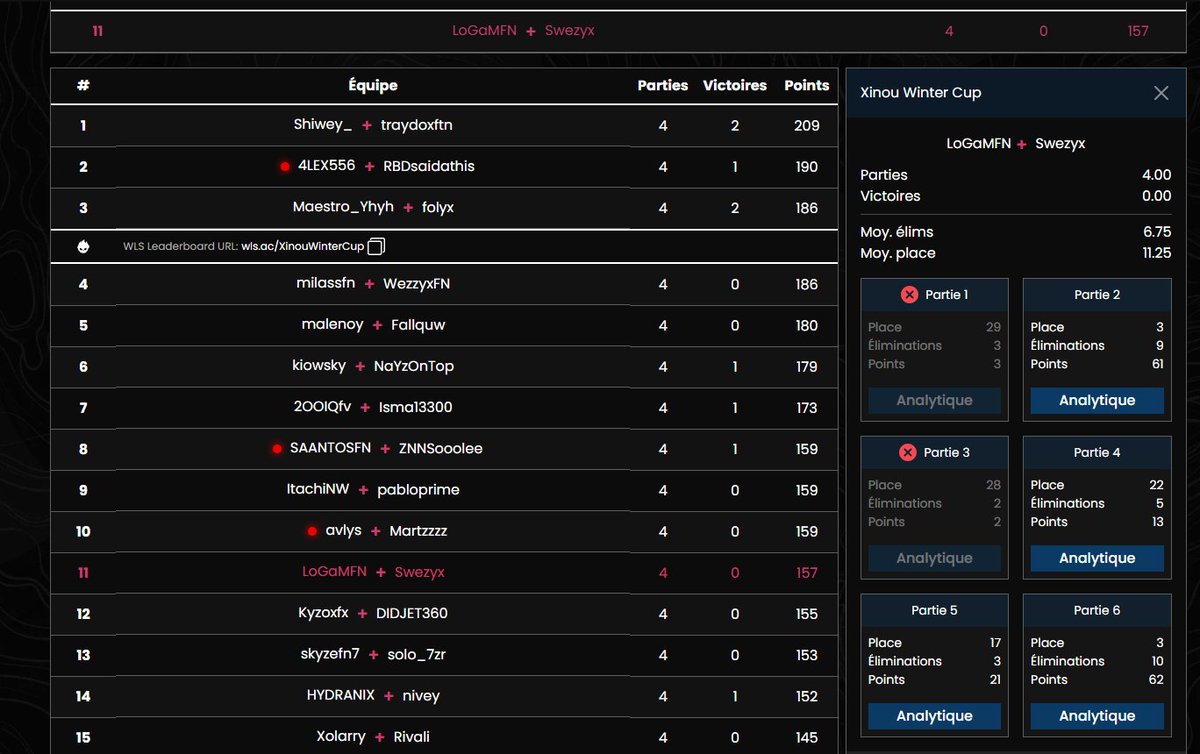Screen dimensions: 1200x754
Task: Click the Équipe column header
Action: click(x=373, y=86)
